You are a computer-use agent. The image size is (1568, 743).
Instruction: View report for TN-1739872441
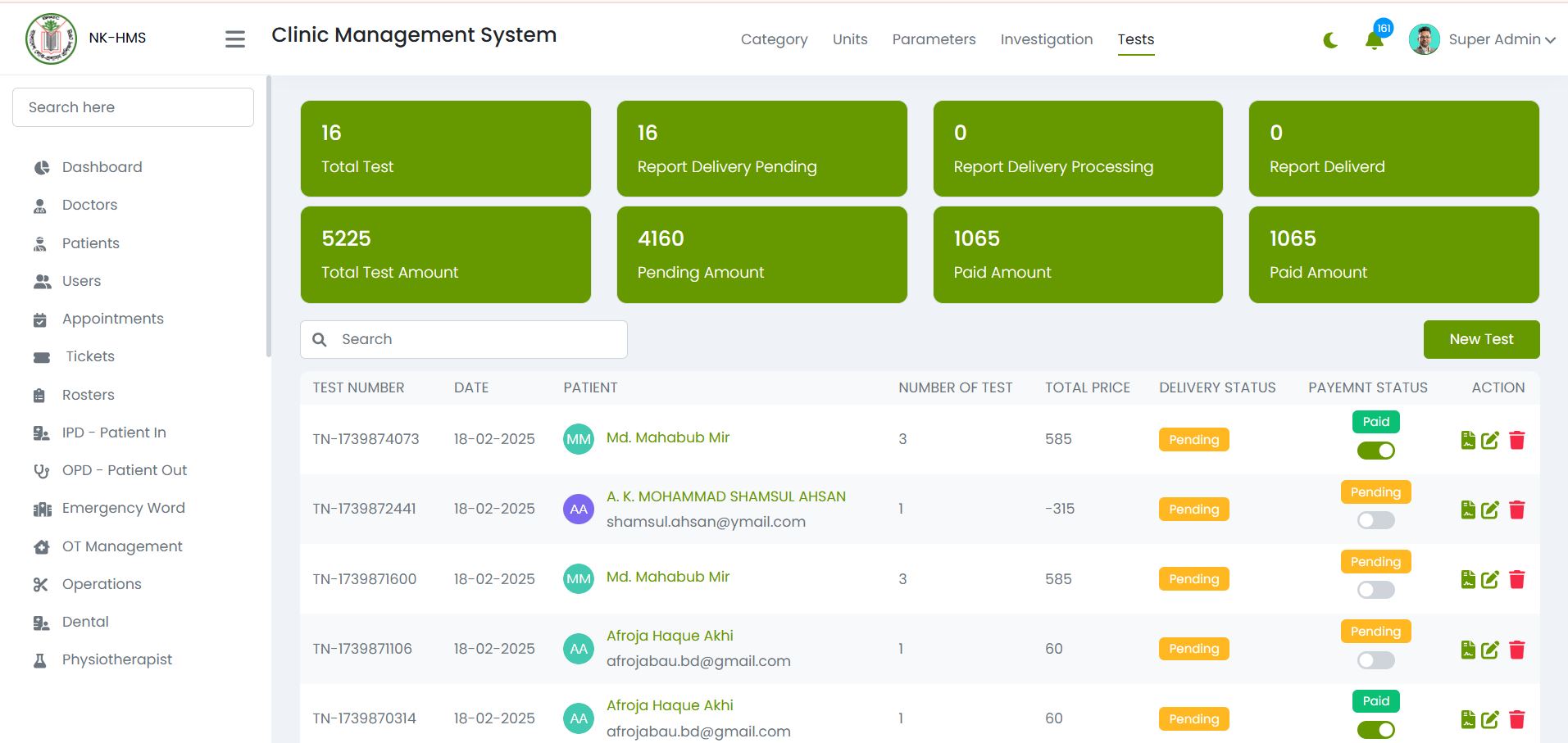tap(1468, 510)
